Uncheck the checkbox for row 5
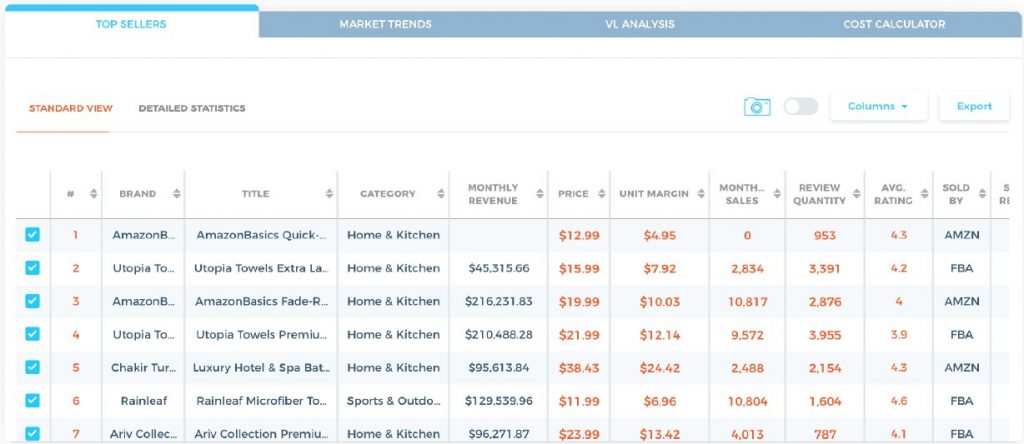This screenshot has height=444, width=1024. coord(32,368)
